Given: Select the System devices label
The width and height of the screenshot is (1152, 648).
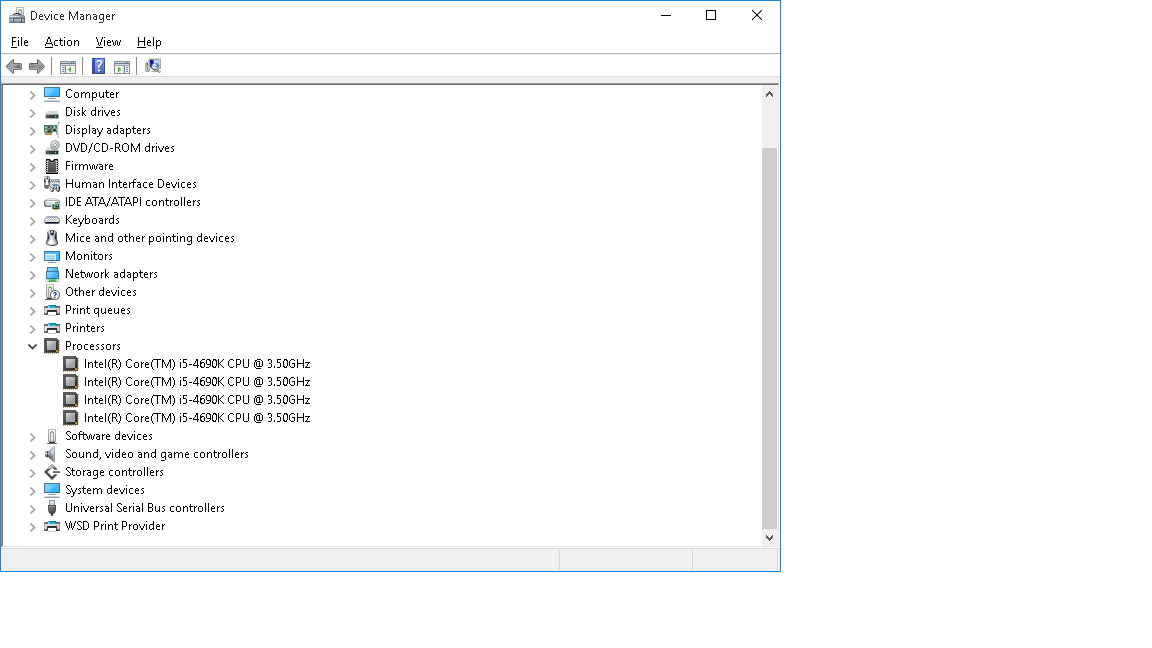Looking at the screenshot, I should coord(104,490).
